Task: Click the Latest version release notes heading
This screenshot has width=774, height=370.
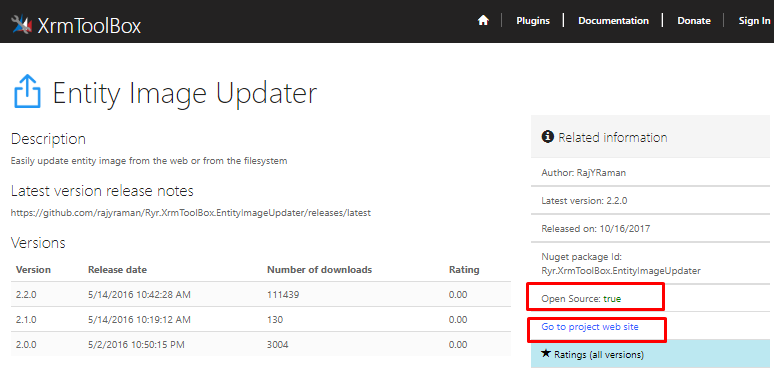Action: coord(102,191)
